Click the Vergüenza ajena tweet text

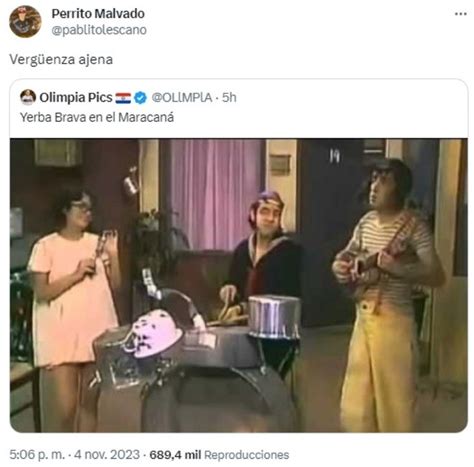click(61, 60)
